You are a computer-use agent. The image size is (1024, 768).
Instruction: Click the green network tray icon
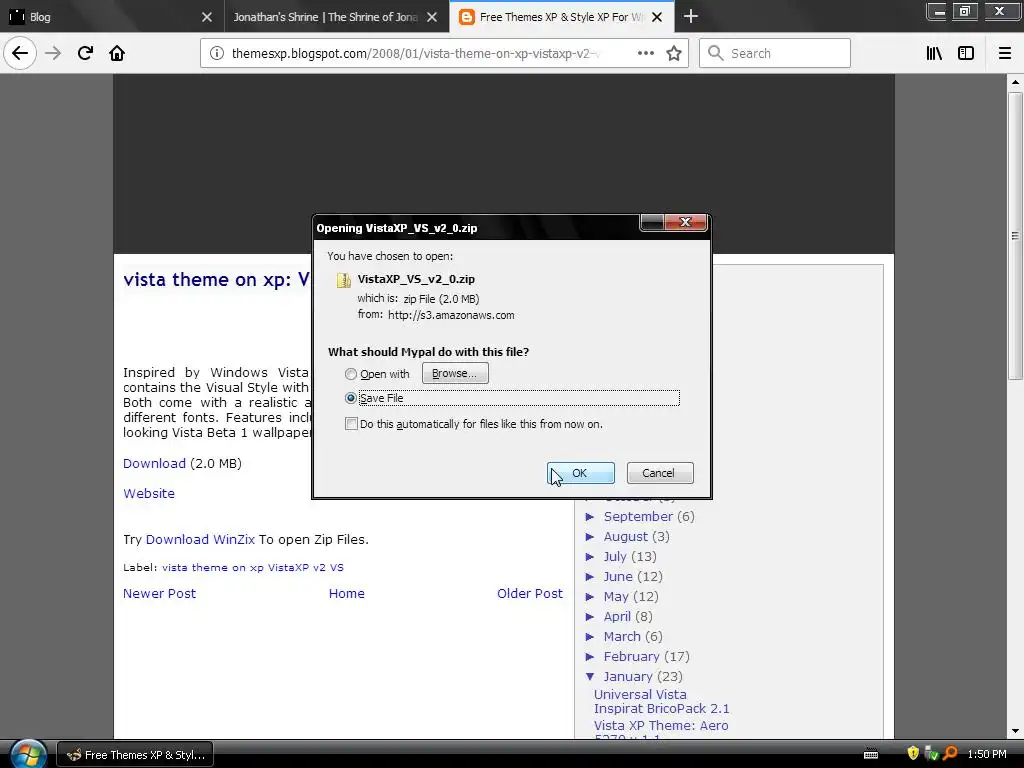932,754
